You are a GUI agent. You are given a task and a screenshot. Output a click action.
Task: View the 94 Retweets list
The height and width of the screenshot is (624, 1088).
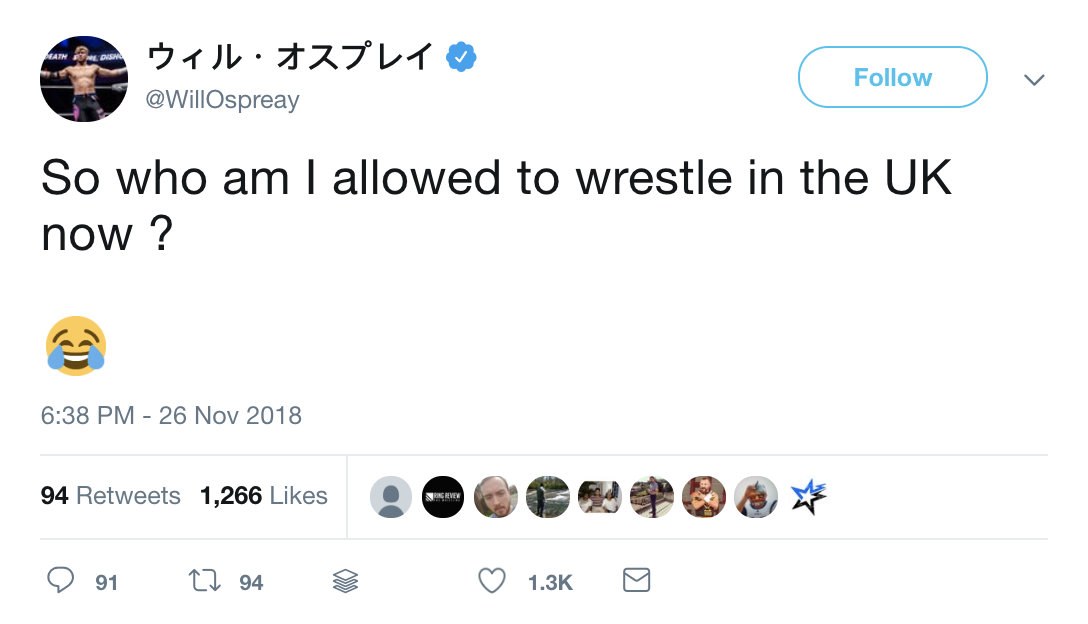click(x=110, y=496)
